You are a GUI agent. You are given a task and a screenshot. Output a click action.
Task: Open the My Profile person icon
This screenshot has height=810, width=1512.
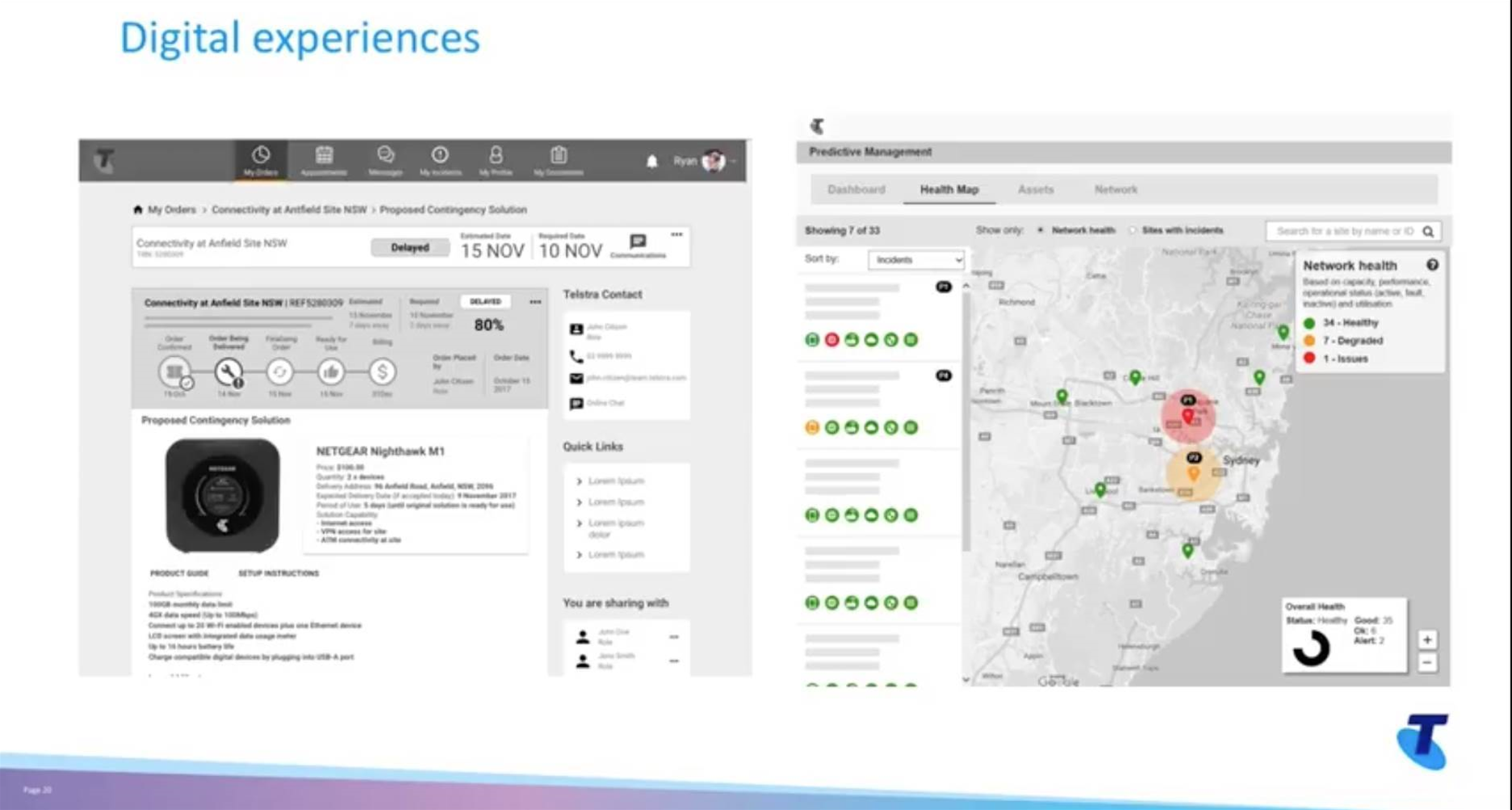pyautogui.click(x=496, y=155)
